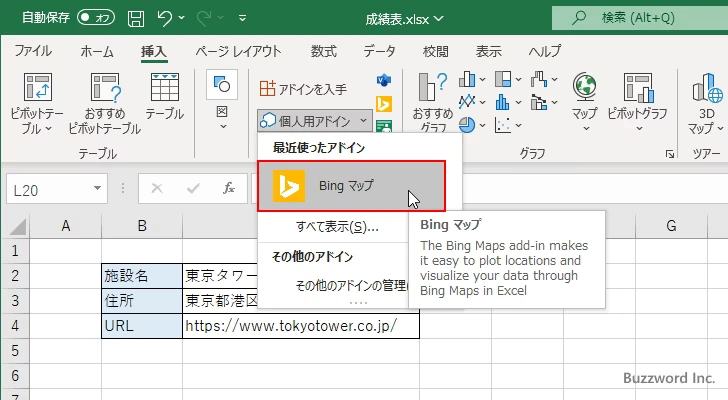Click the Save floppy disk icon

pos(136,18)
